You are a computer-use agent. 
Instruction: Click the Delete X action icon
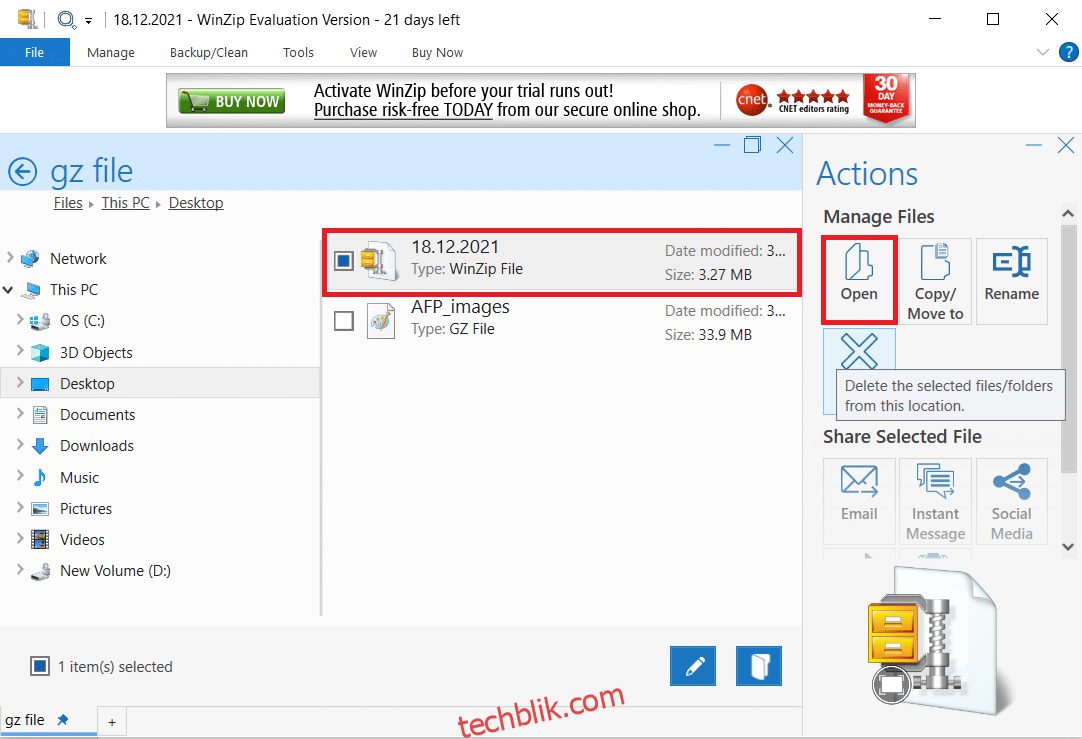[859, 351]
